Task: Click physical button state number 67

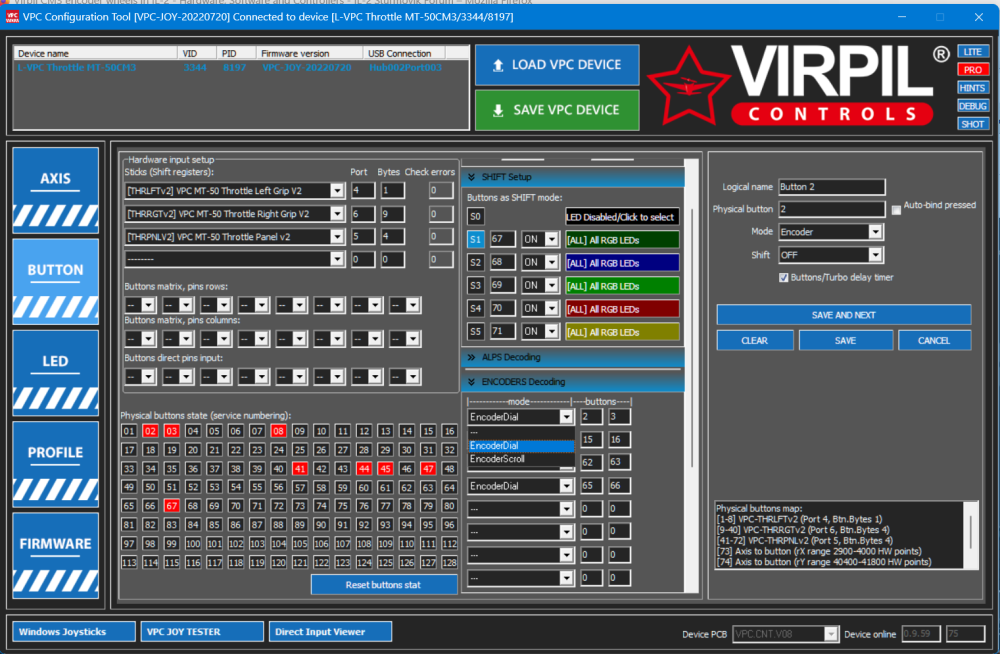Action: (x=171, y=506)
